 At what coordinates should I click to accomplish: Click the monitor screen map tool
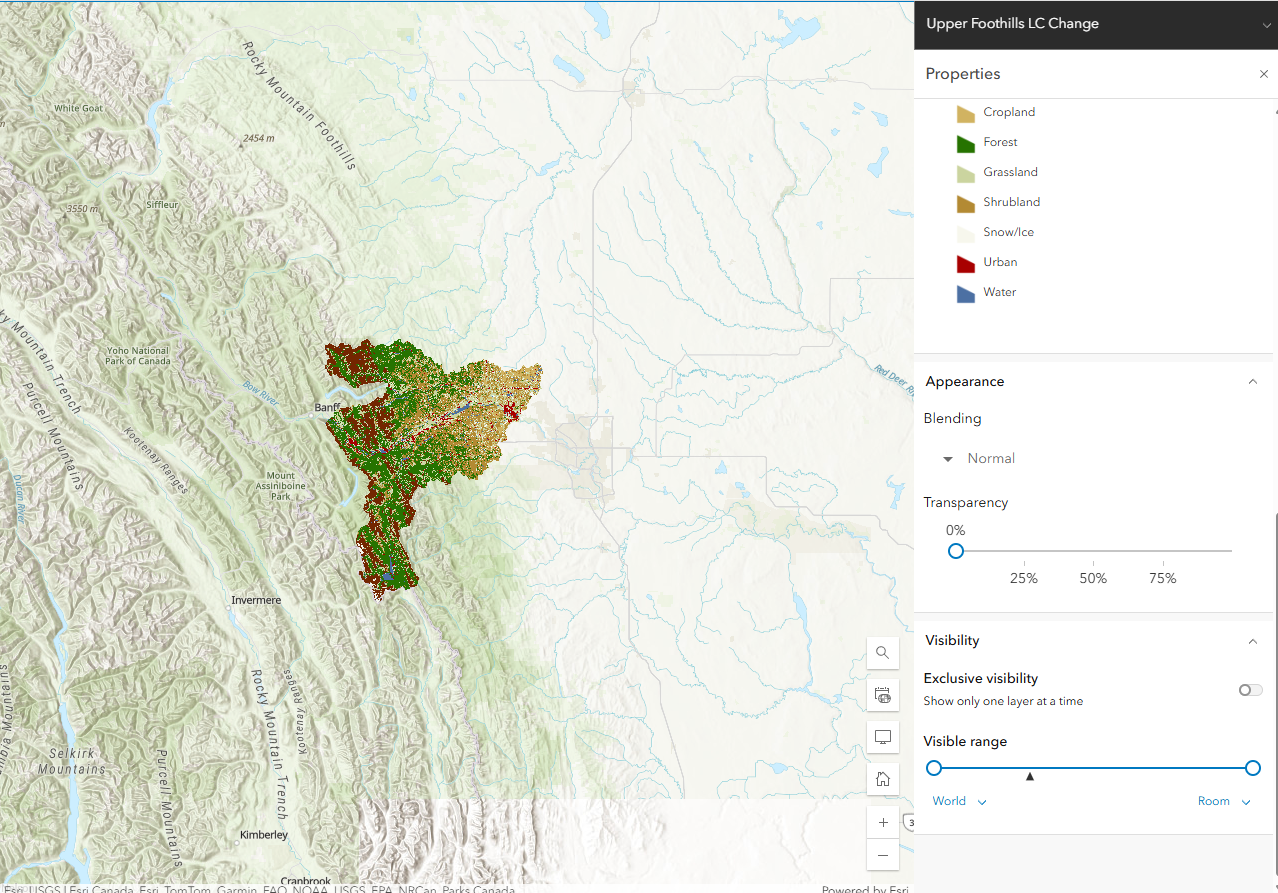pyautogui.click(x=883, y=736)
